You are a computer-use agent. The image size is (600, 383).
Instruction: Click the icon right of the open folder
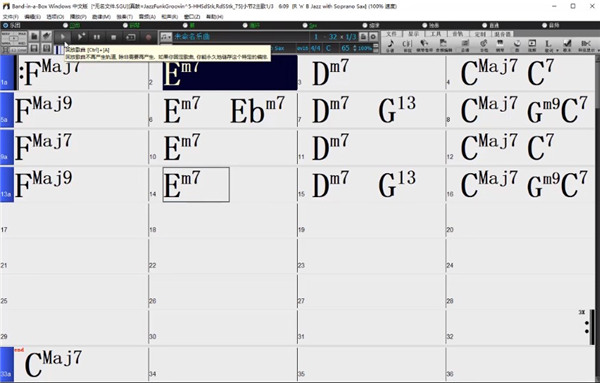pyautogui.click(x=47, y=36)
